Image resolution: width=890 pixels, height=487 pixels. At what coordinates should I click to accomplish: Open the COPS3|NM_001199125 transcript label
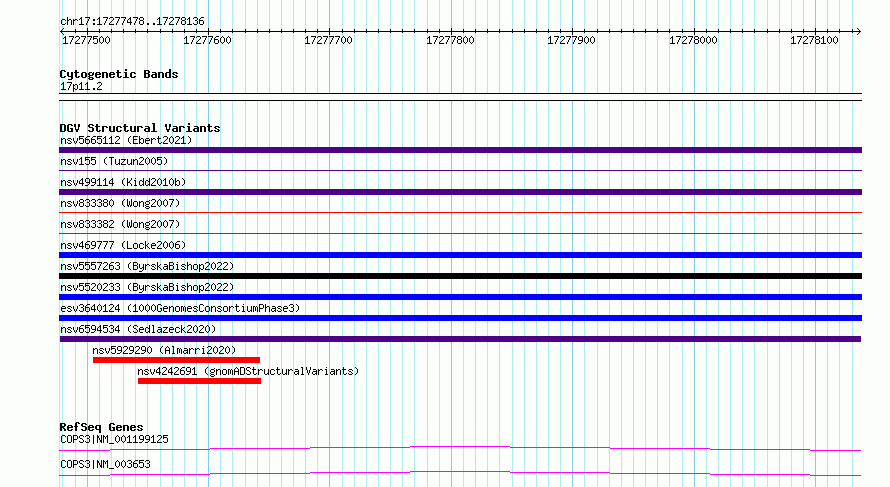tap(114, 439)
